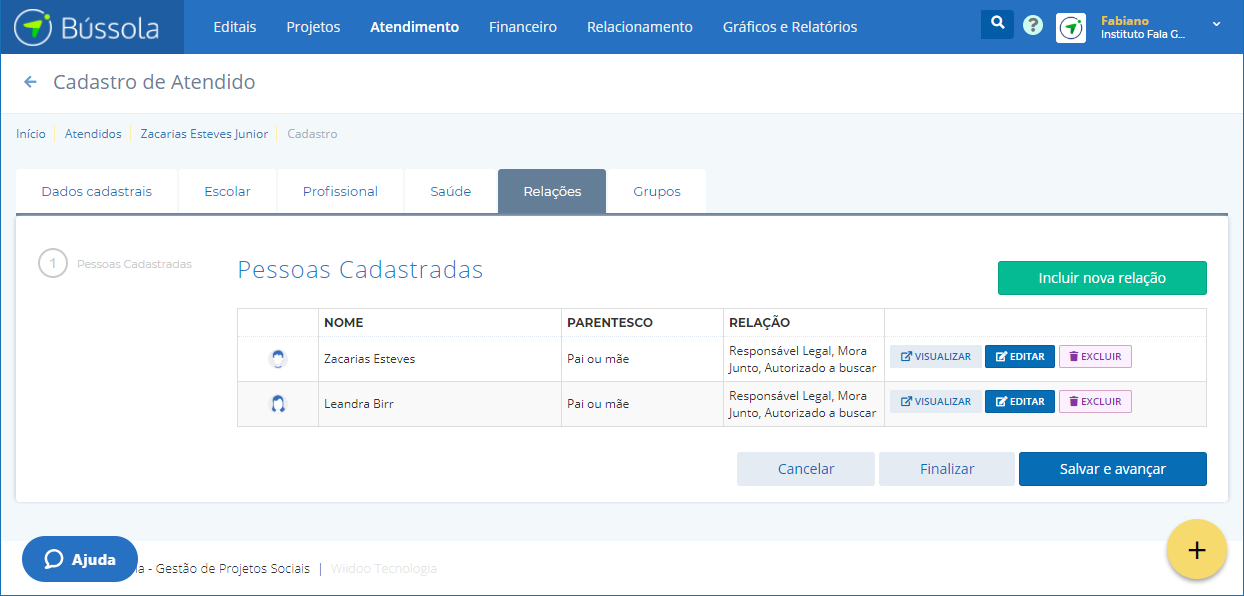
Task: Click the Bússola logo icon
Action: click(33, 27)
